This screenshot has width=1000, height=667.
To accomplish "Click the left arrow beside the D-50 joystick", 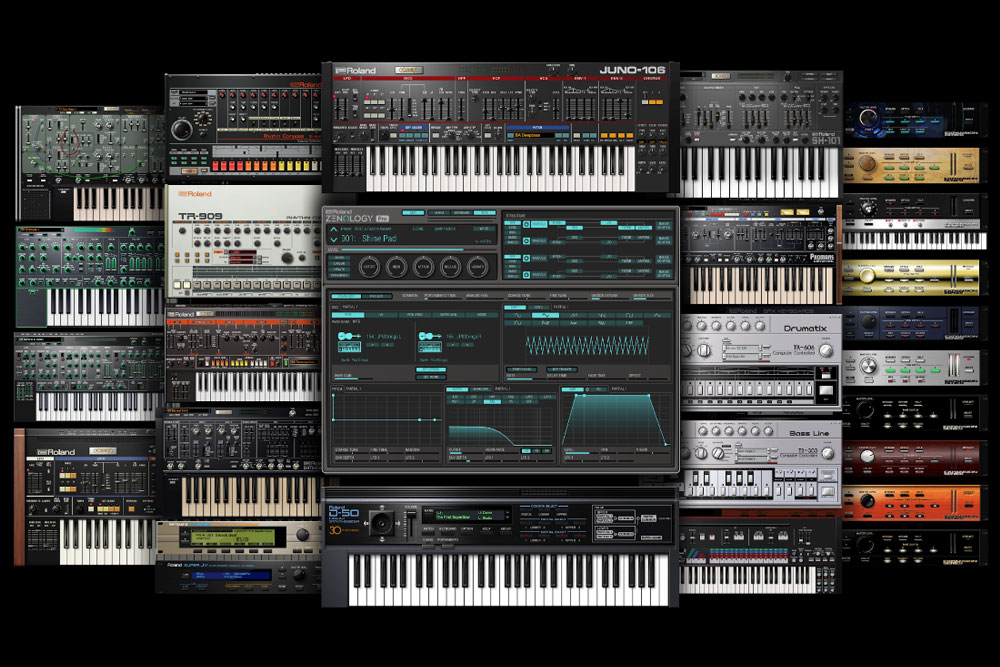I will (x=367, y=524).
